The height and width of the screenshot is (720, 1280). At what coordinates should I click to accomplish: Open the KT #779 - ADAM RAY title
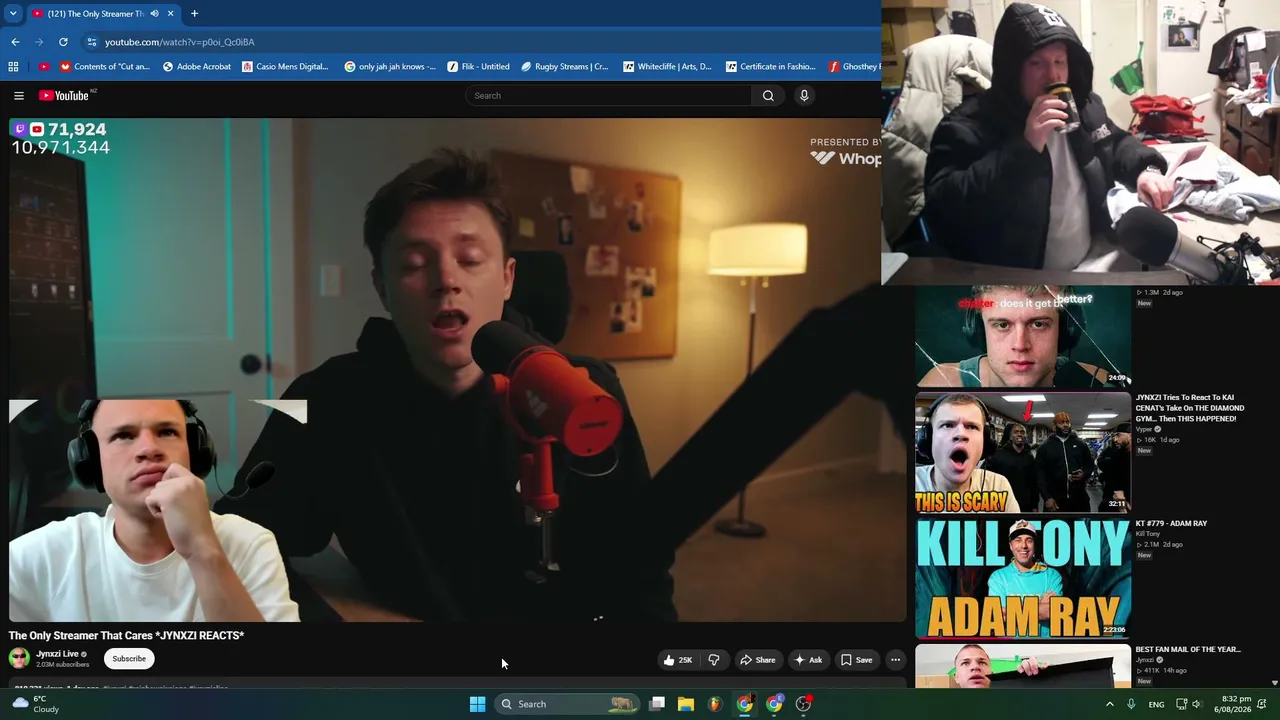1171,523
